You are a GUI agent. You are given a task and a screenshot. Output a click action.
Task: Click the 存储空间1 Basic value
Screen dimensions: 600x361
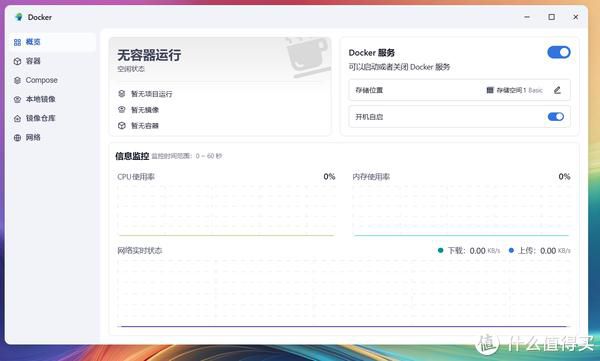[x=519, y=90]
